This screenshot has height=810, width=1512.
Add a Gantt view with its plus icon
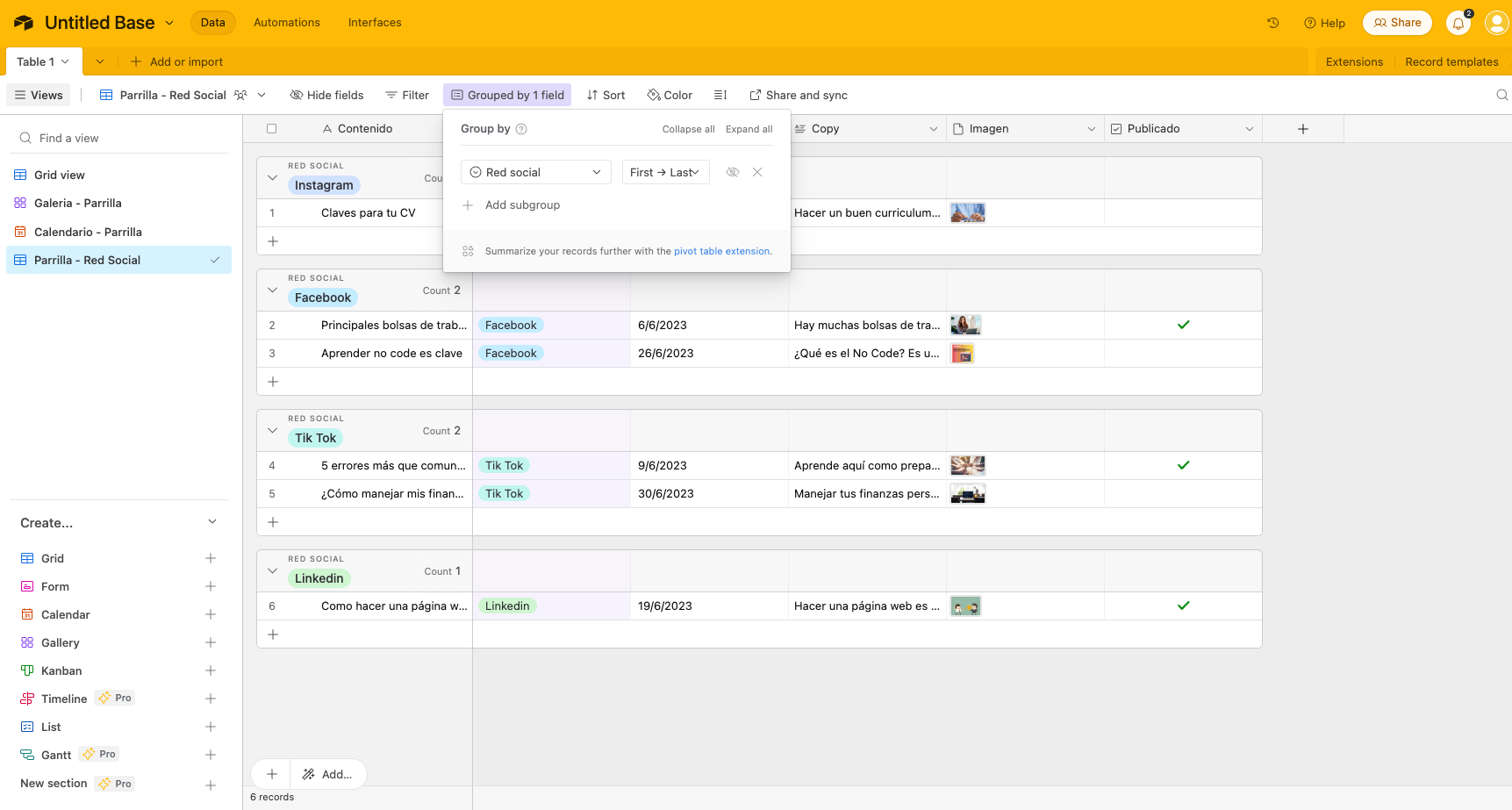click(211, 755)
